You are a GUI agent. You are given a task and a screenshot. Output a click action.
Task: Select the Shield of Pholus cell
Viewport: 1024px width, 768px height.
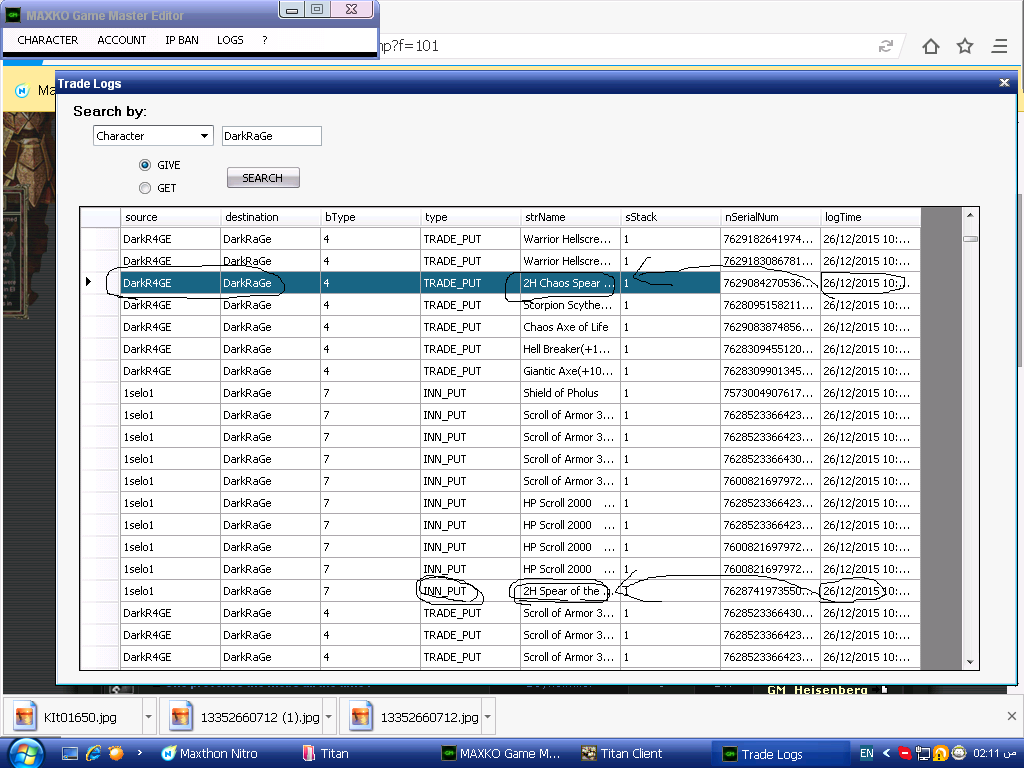(x=571, y=393)
